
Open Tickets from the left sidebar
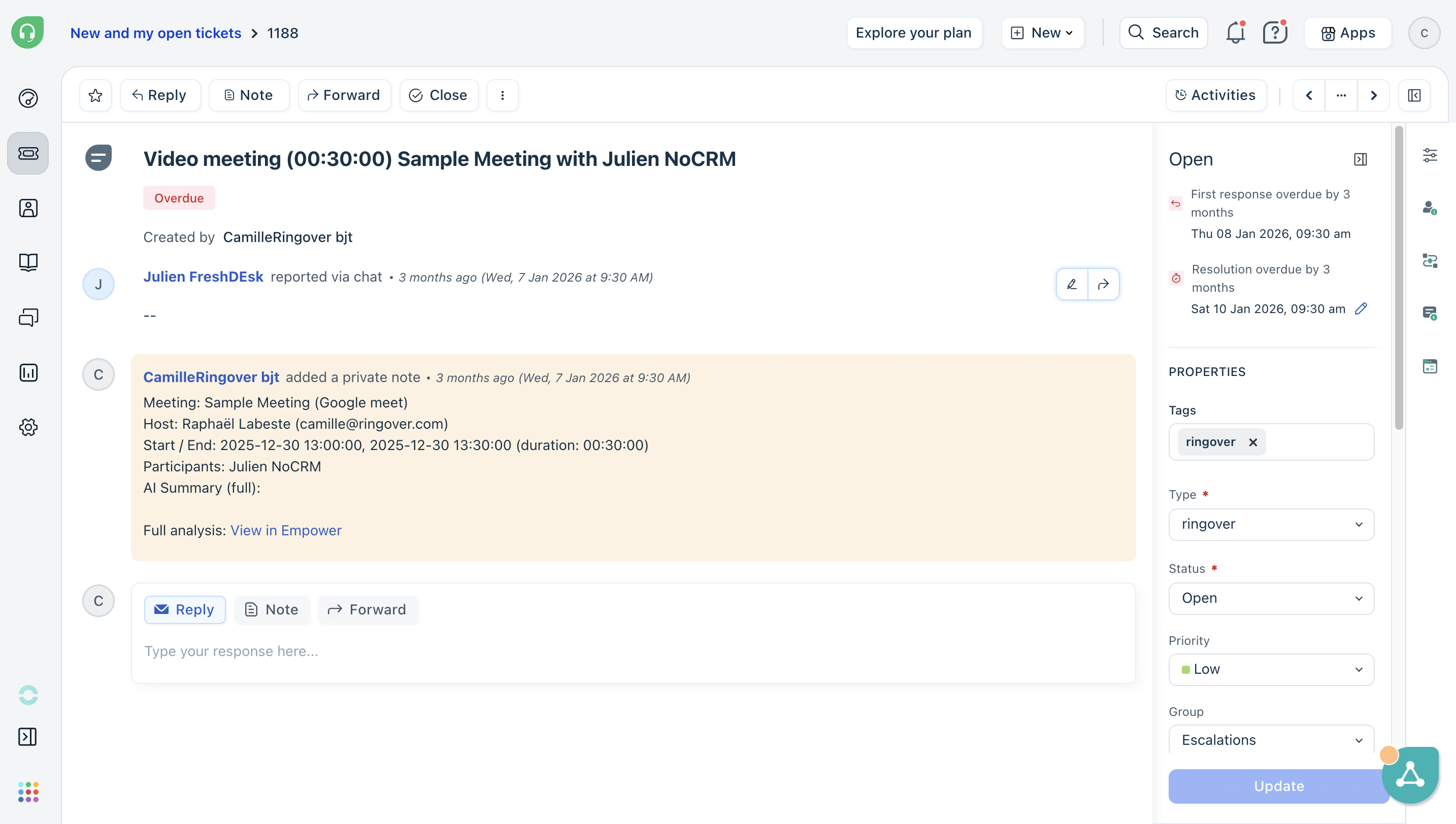point(28,153)
